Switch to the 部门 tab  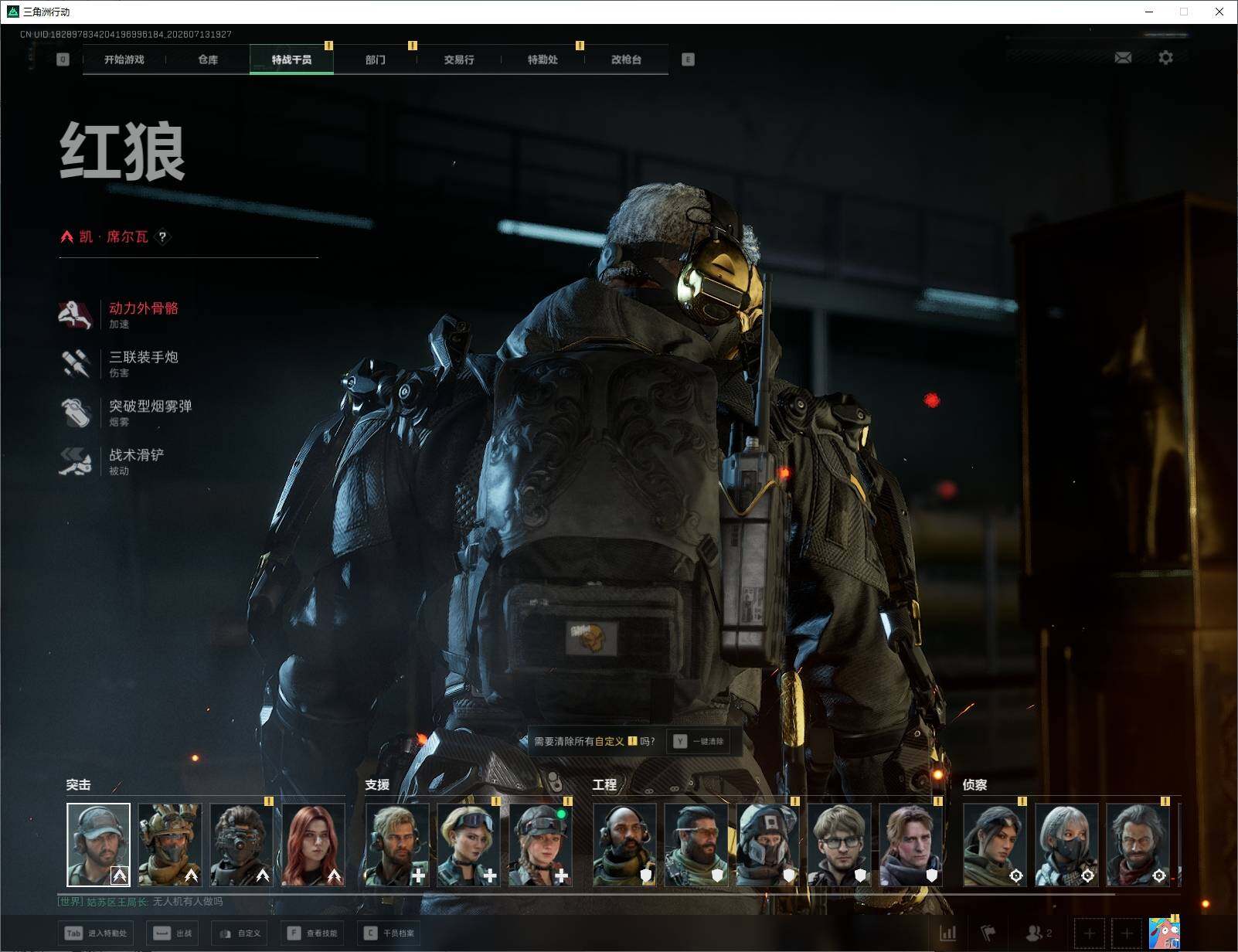point(376,59)
